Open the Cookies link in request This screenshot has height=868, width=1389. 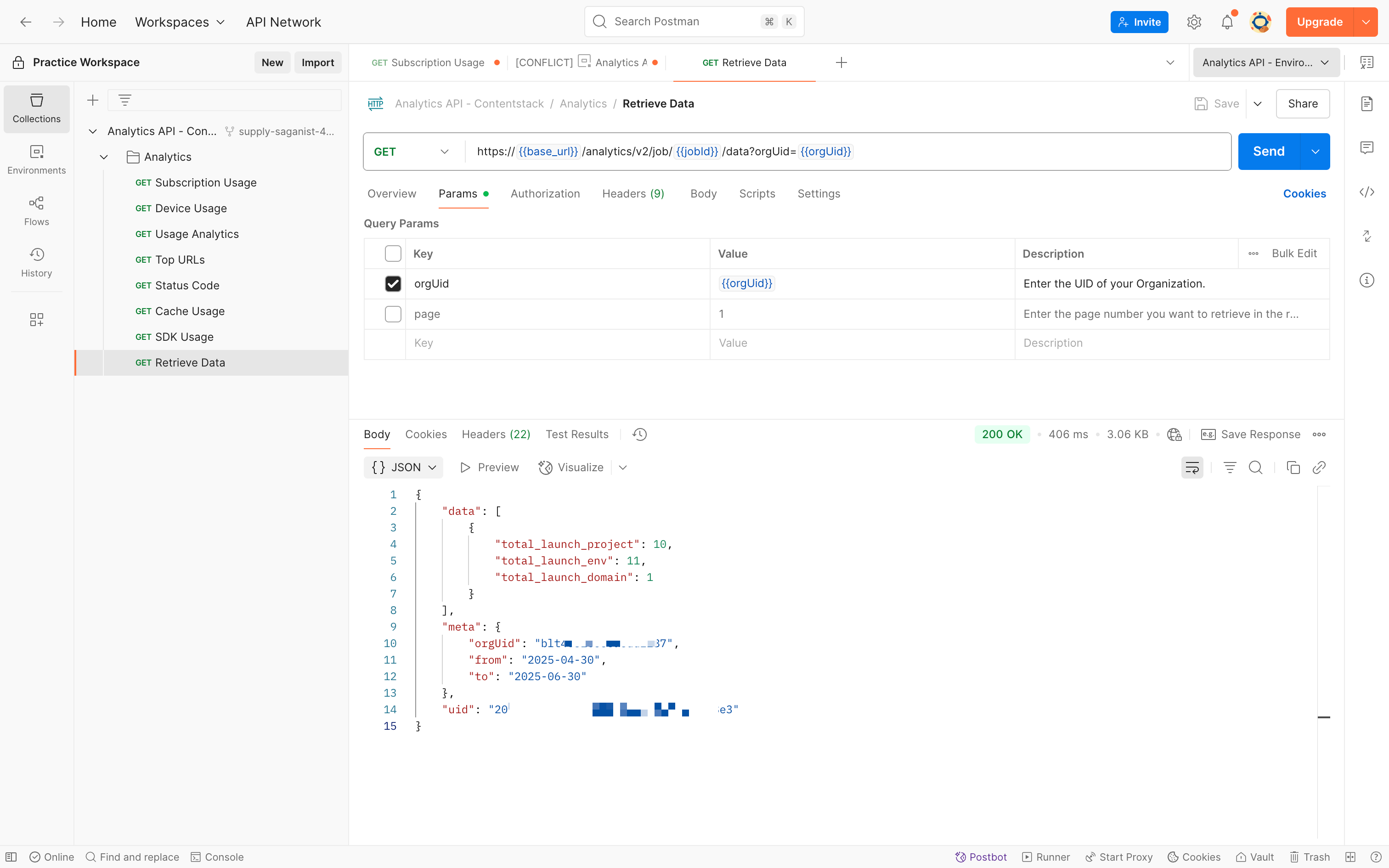pos(1304,194)
